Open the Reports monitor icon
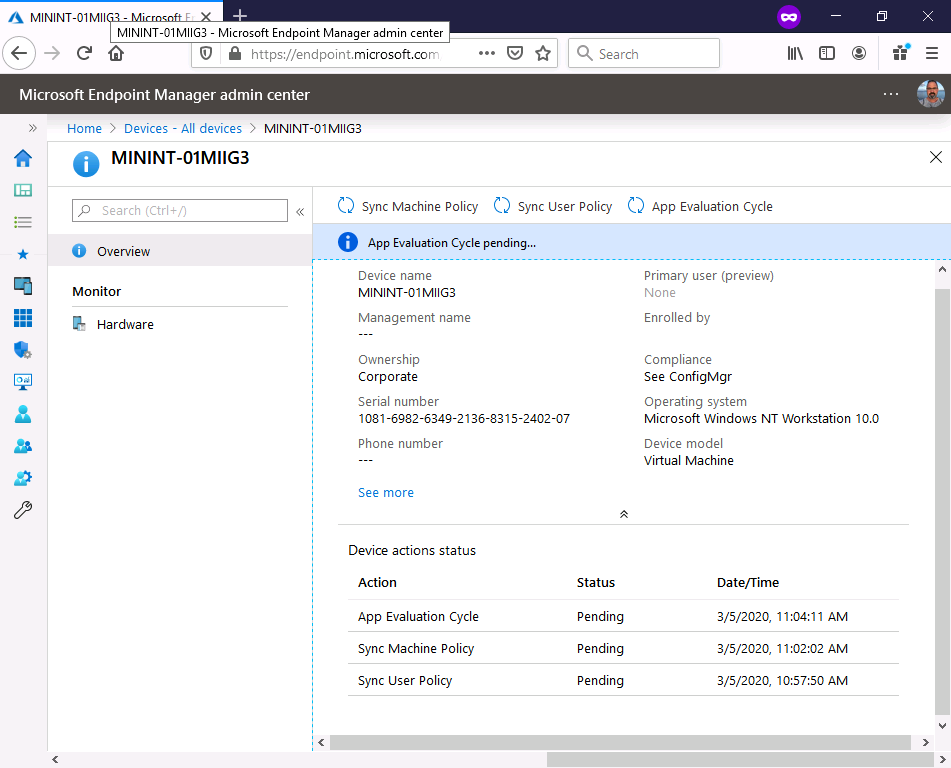The image size is (951, 768). pyautogui.click(x=23, y=381)
